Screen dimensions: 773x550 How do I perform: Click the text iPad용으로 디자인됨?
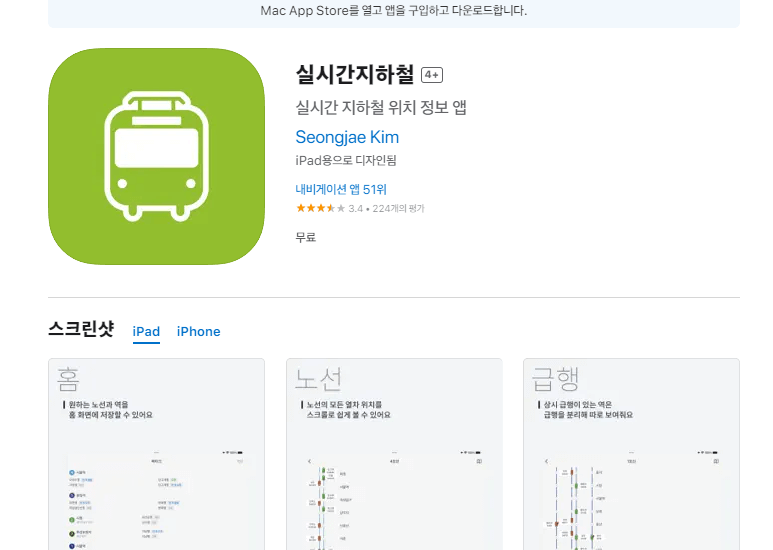point(346,161)
